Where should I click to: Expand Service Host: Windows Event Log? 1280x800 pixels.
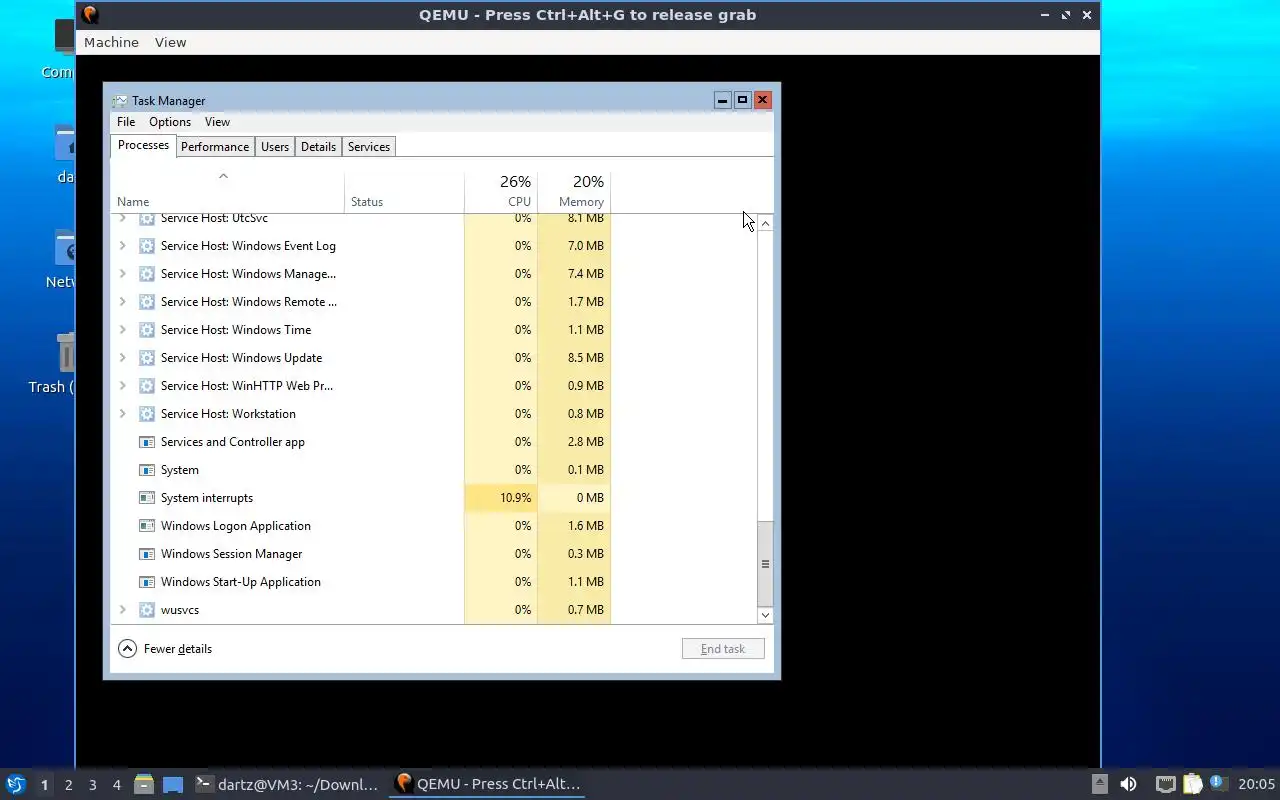click(x=123, y=246)
